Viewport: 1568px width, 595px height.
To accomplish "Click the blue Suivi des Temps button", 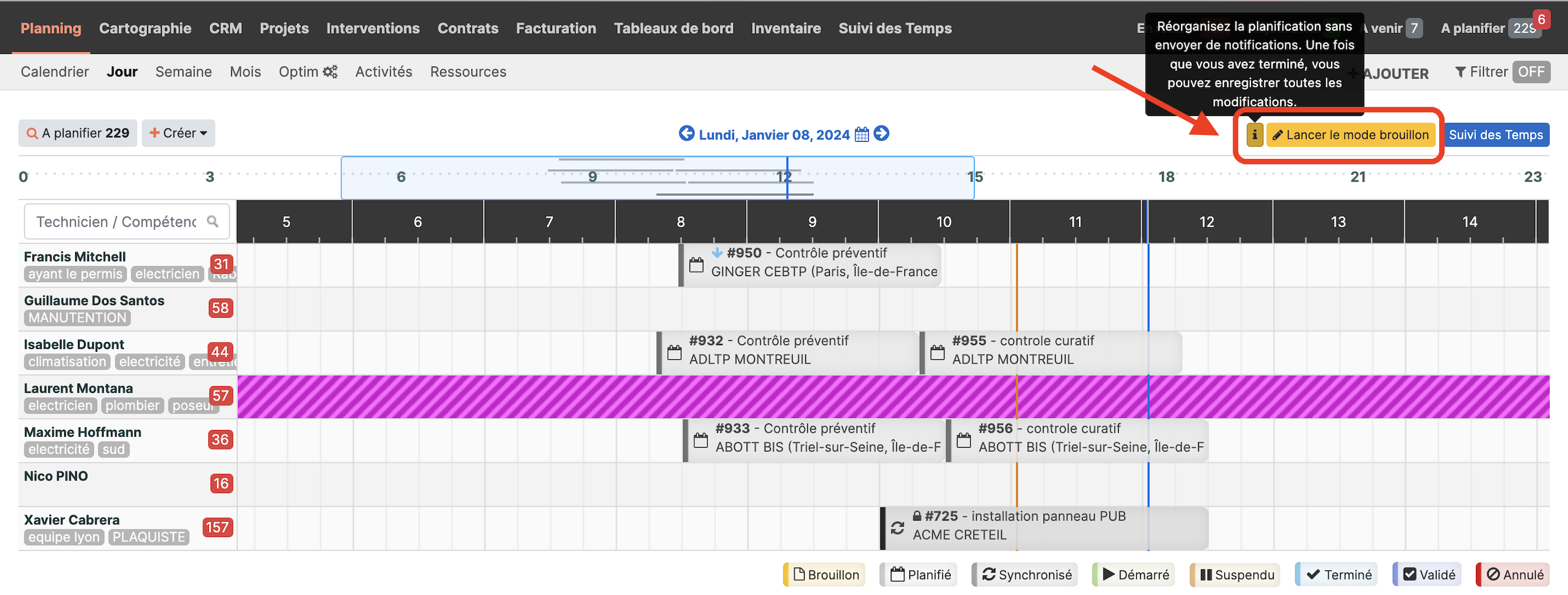I will coord(1496,135).
